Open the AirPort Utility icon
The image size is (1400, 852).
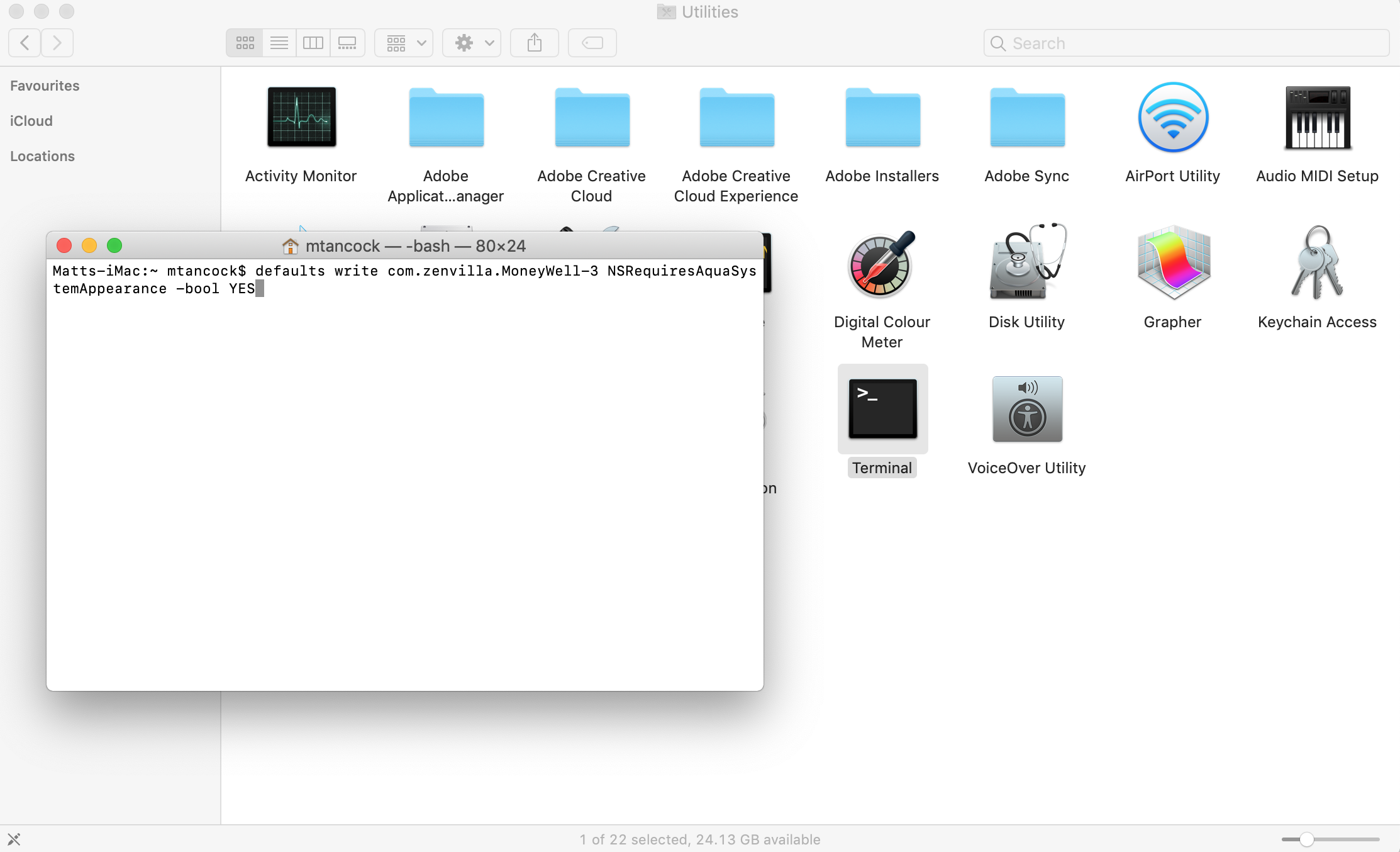point(1173,118)
